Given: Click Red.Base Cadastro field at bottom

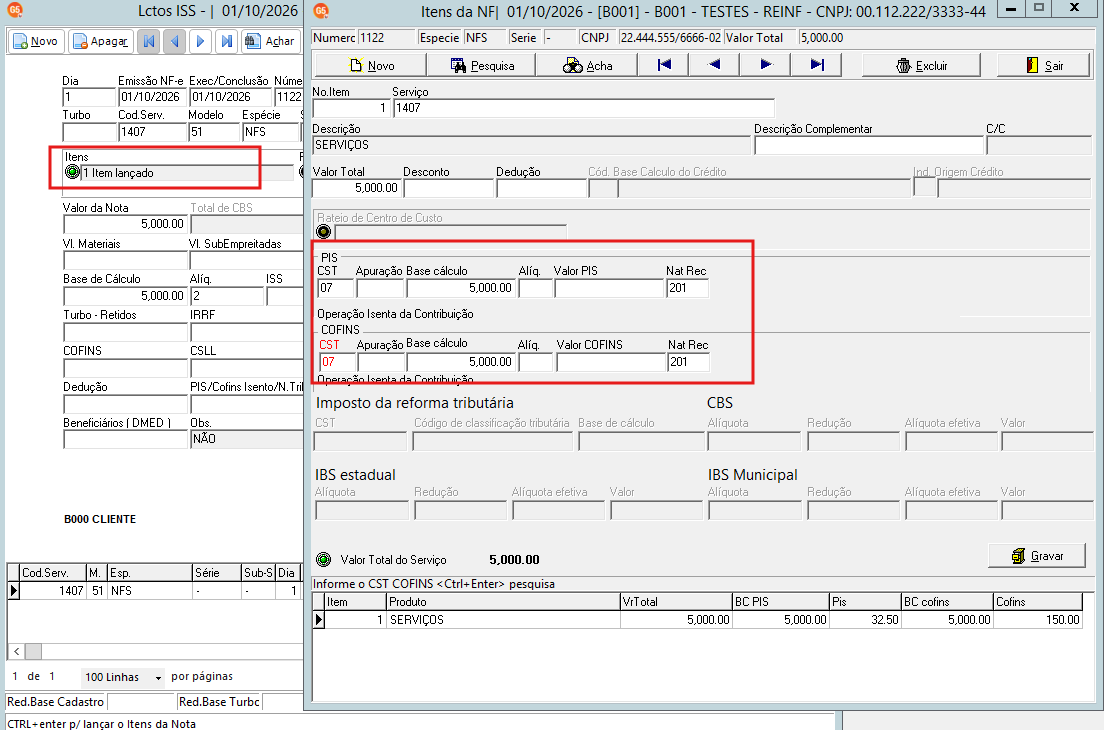Looking at the screenshot, I should [x=141, y=702].
